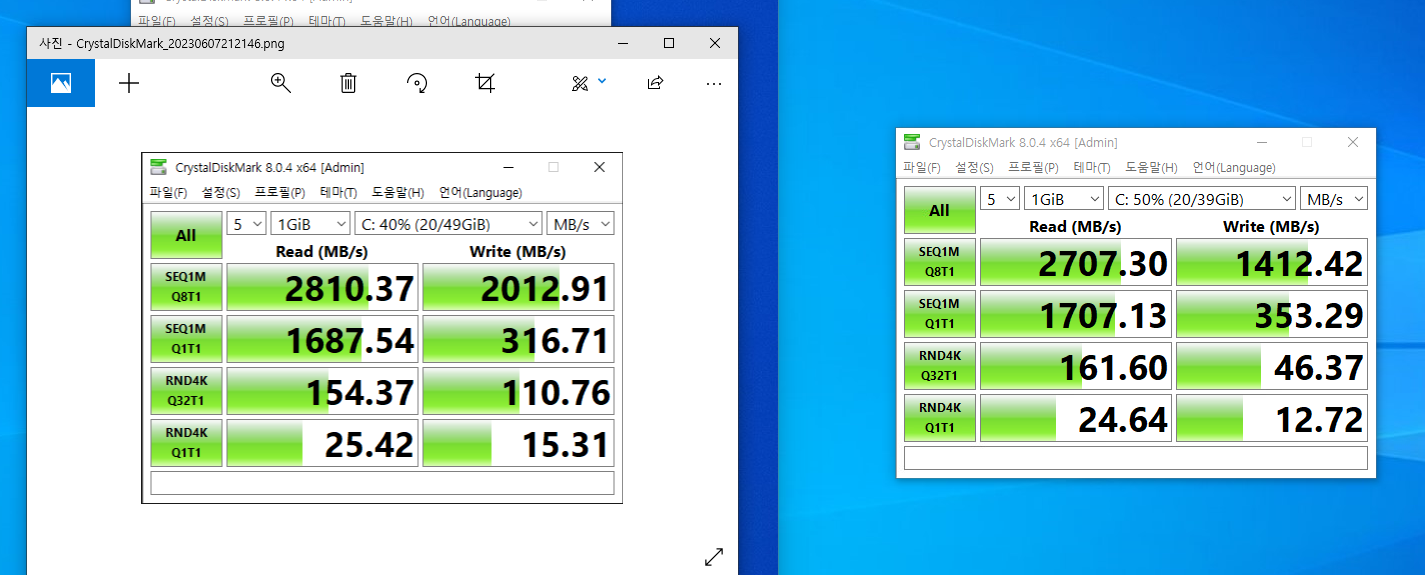Open the crop tool in Photos
The height and width of the screenshot is (575, 1425).
[485, 83]
